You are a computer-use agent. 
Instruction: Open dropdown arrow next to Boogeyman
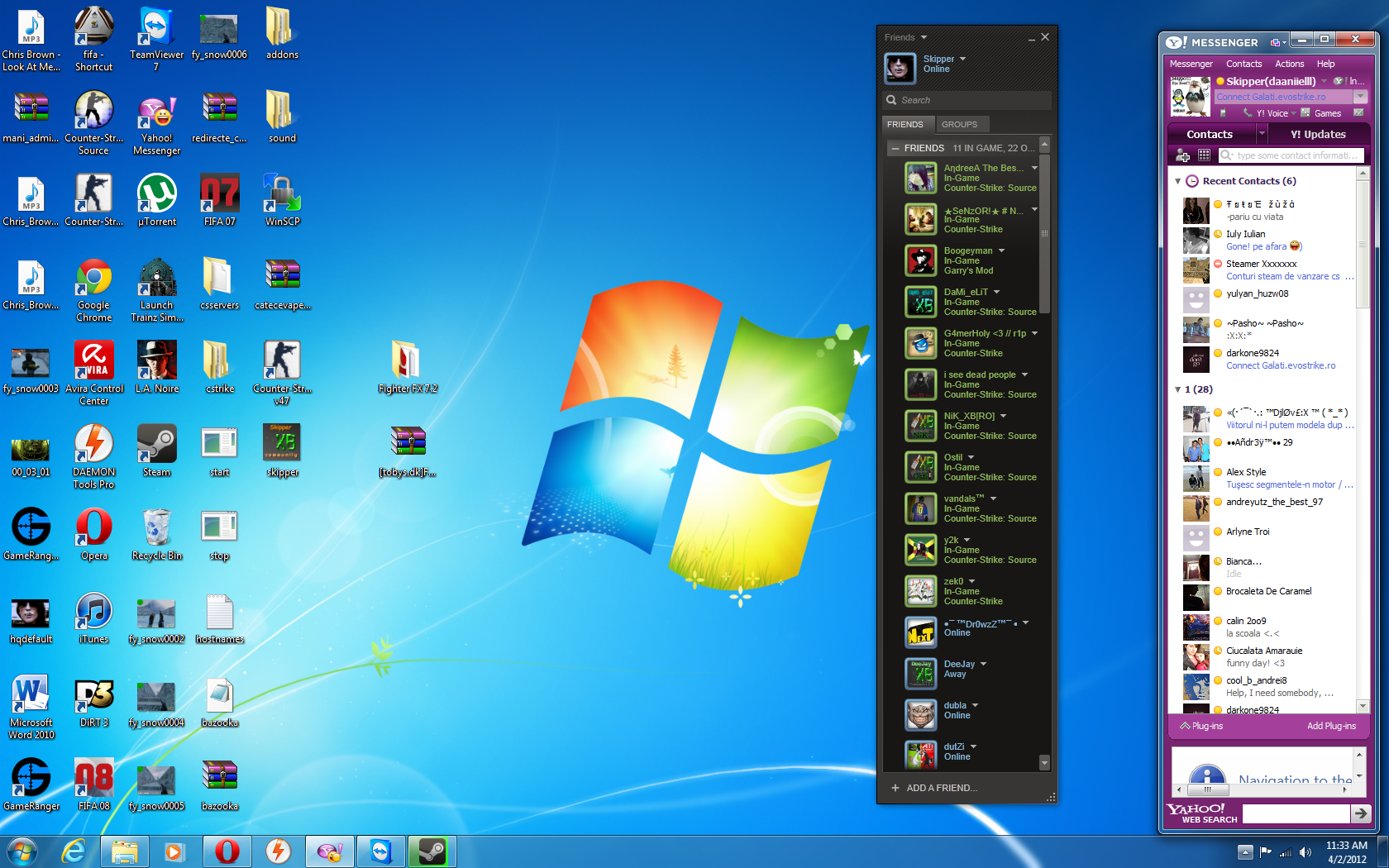click(x=1001, y=250)
